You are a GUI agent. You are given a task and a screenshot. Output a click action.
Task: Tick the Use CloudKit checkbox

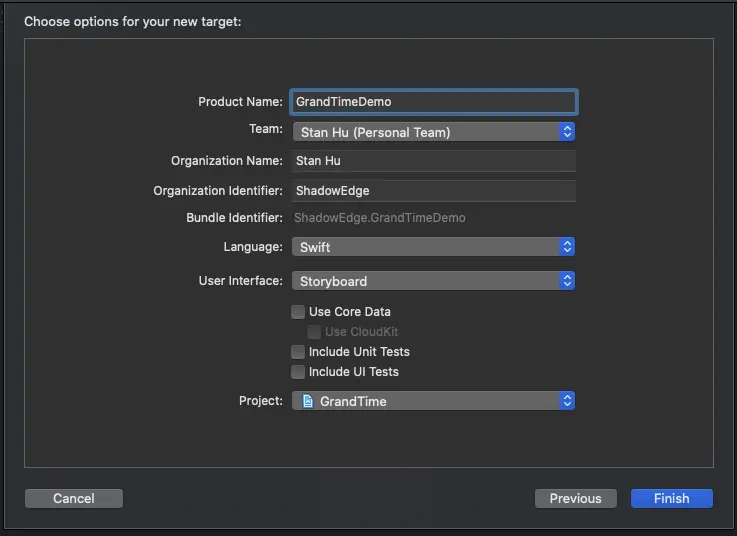(x=314, y=332)
